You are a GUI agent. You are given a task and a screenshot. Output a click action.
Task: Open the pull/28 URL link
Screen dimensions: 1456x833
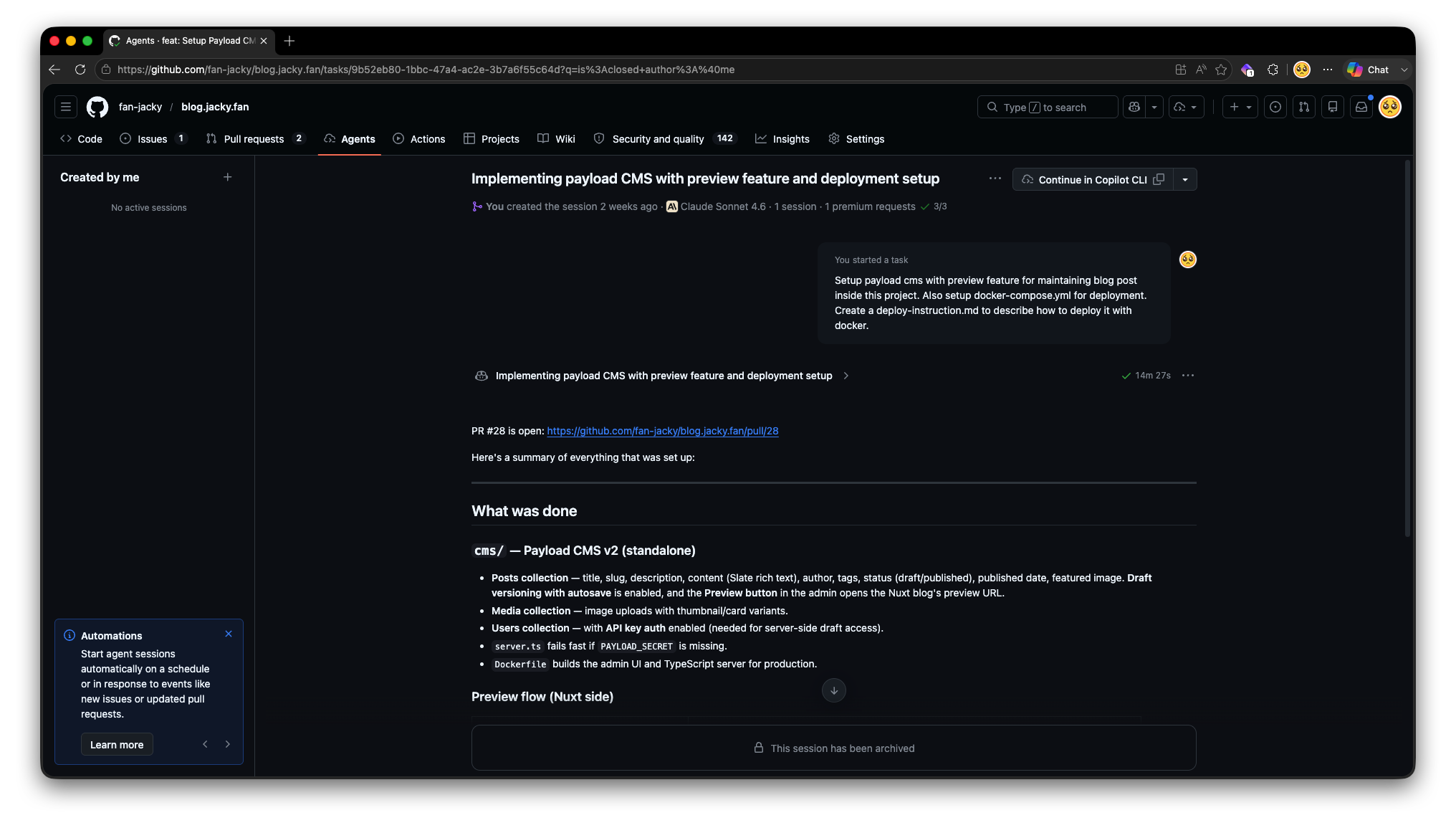(x=662, y=431)
